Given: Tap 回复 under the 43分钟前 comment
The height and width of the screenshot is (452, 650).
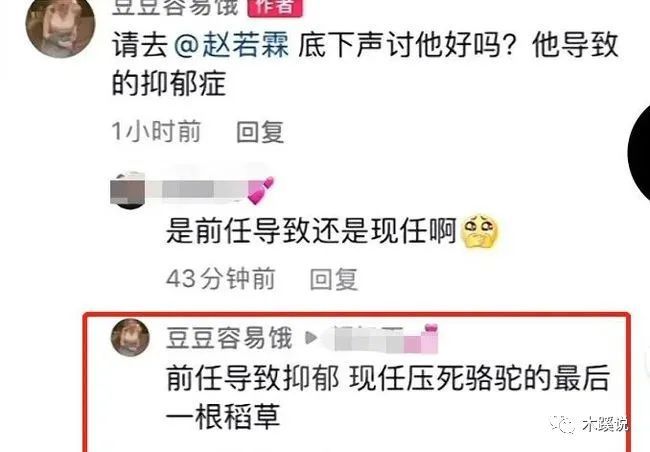Looking at the screenshot, I should pyautogui.click(x=334, y=279).
